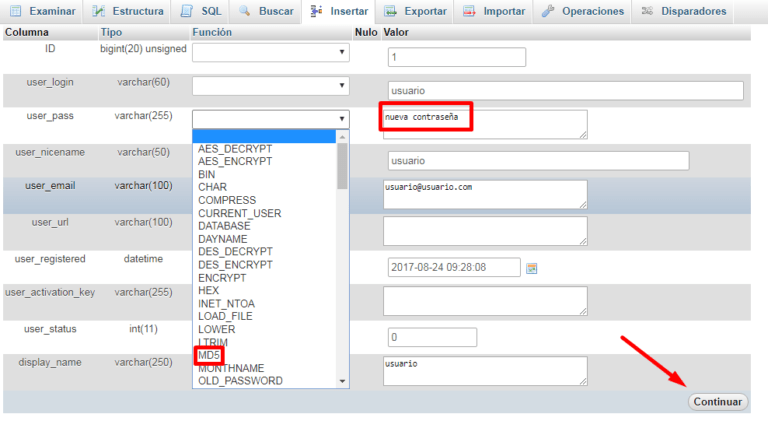Image resolution: width=768 pixels, height=421 pixels.
Task: Select COMPRESS function option
Action: point(227,201)
